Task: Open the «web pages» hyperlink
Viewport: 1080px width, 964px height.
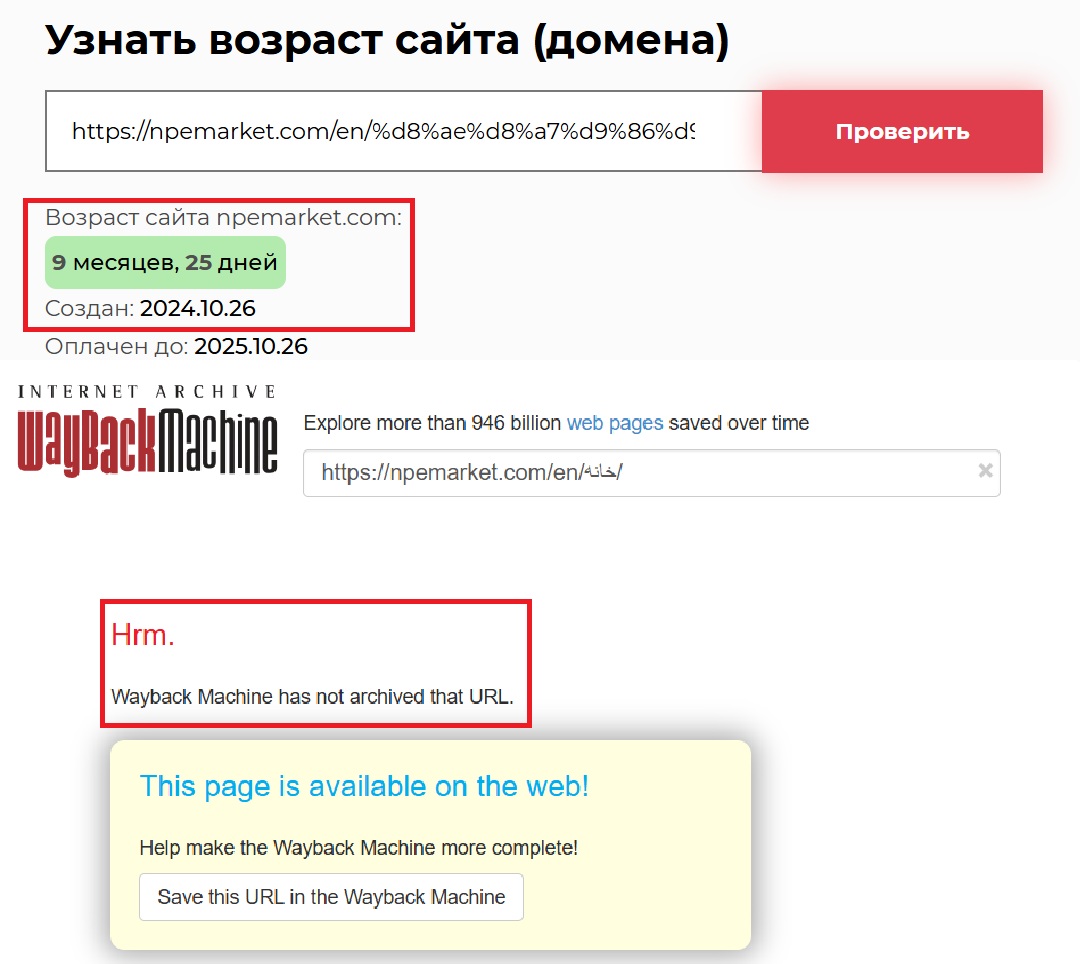Action: (614, 423)
